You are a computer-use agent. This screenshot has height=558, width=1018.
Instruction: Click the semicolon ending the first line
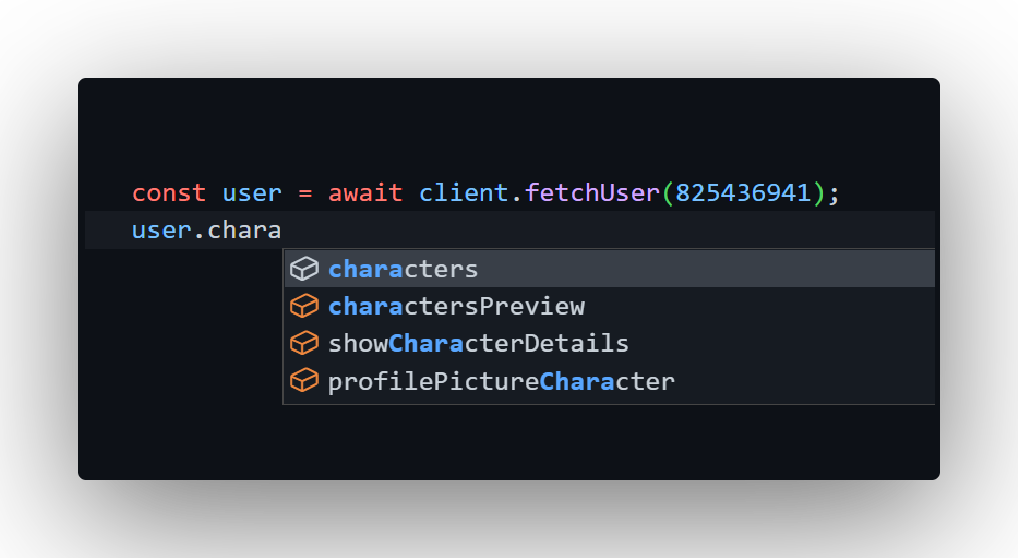click(834, 192)
